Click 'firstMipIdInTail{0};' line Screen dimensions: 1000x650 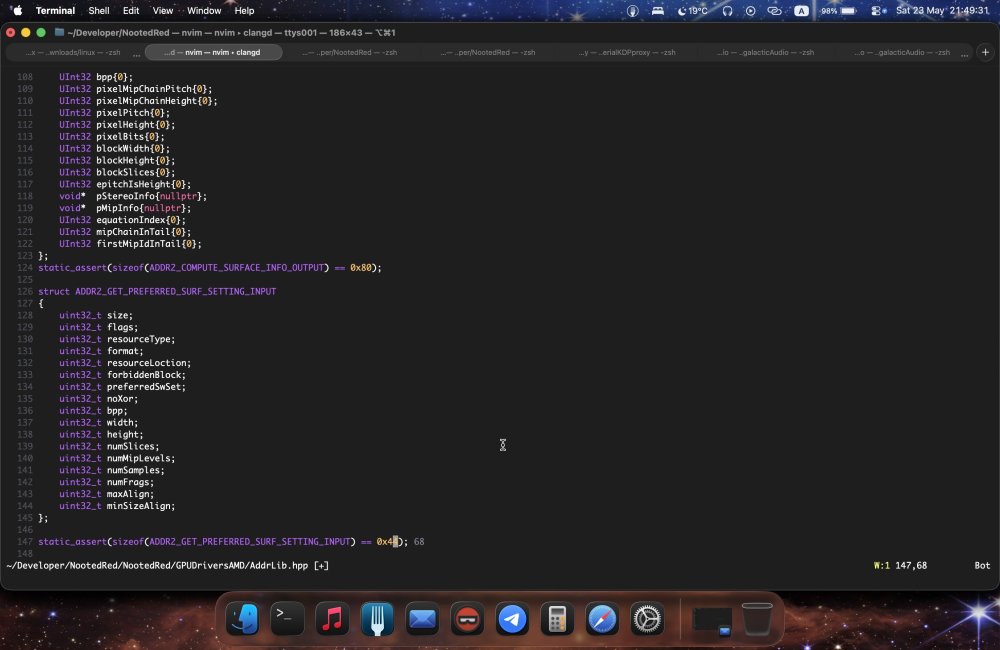coord(130,244)
